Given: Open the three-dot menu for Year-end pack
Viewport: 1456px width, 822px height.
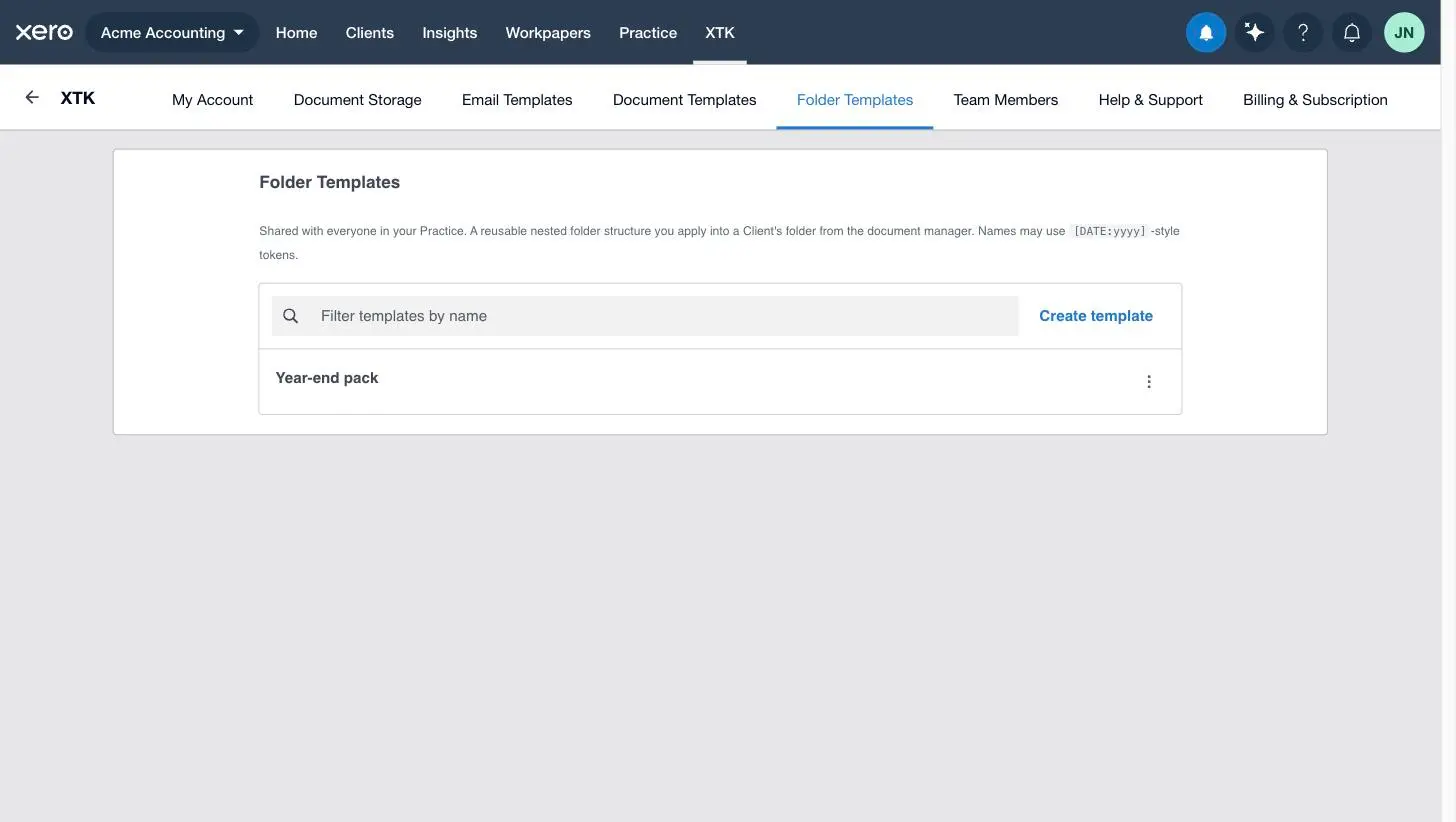Looking at the screenshot, I should 1149,381.
